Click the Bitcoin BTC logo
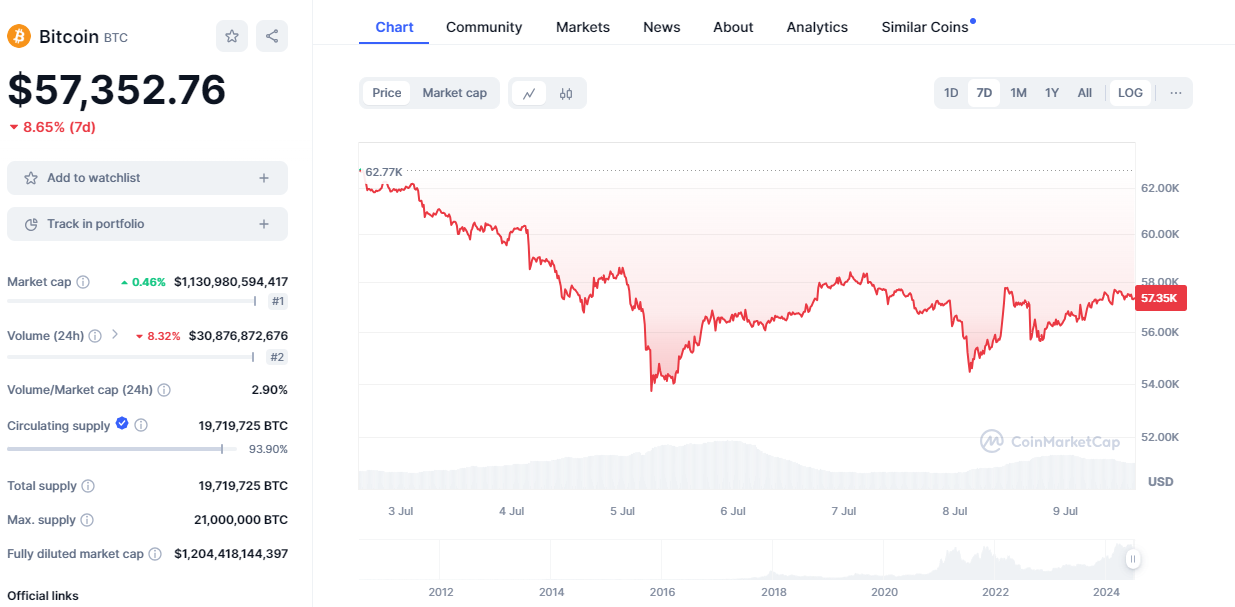The image size is (1235, 607). [17, 36]
